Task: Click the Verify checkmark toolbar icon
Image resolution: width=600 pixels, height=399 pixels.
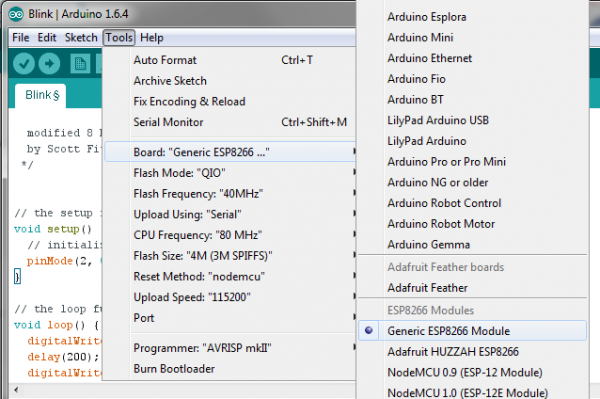Action: [x=24, y=63]
